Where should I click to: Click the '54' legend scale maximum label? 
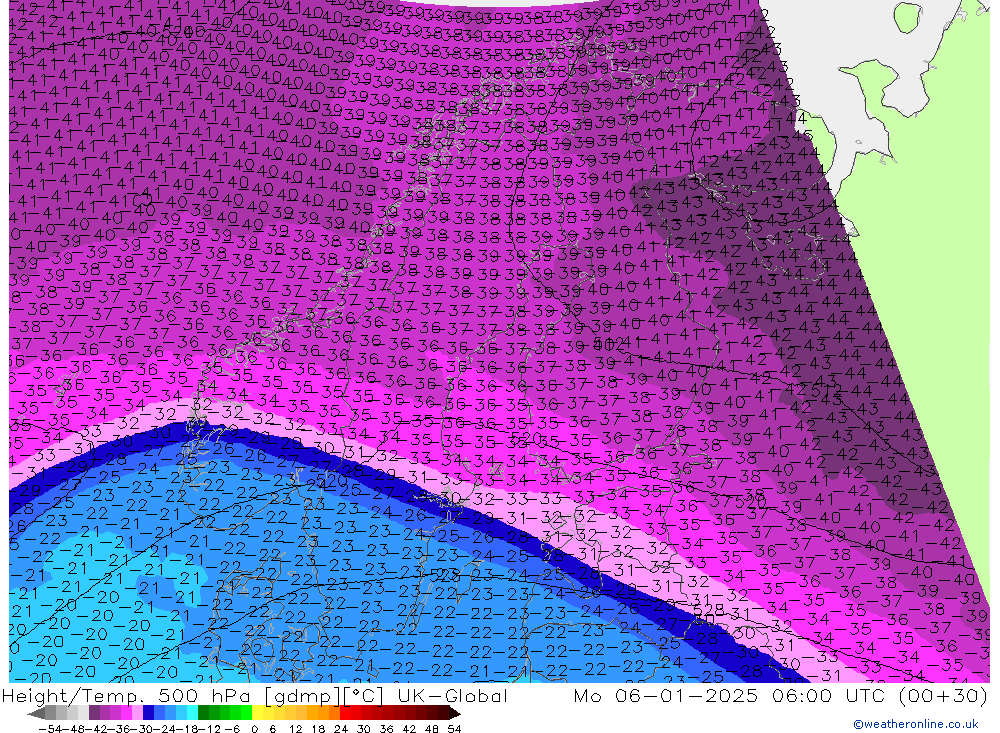click(x=454, y=729)
